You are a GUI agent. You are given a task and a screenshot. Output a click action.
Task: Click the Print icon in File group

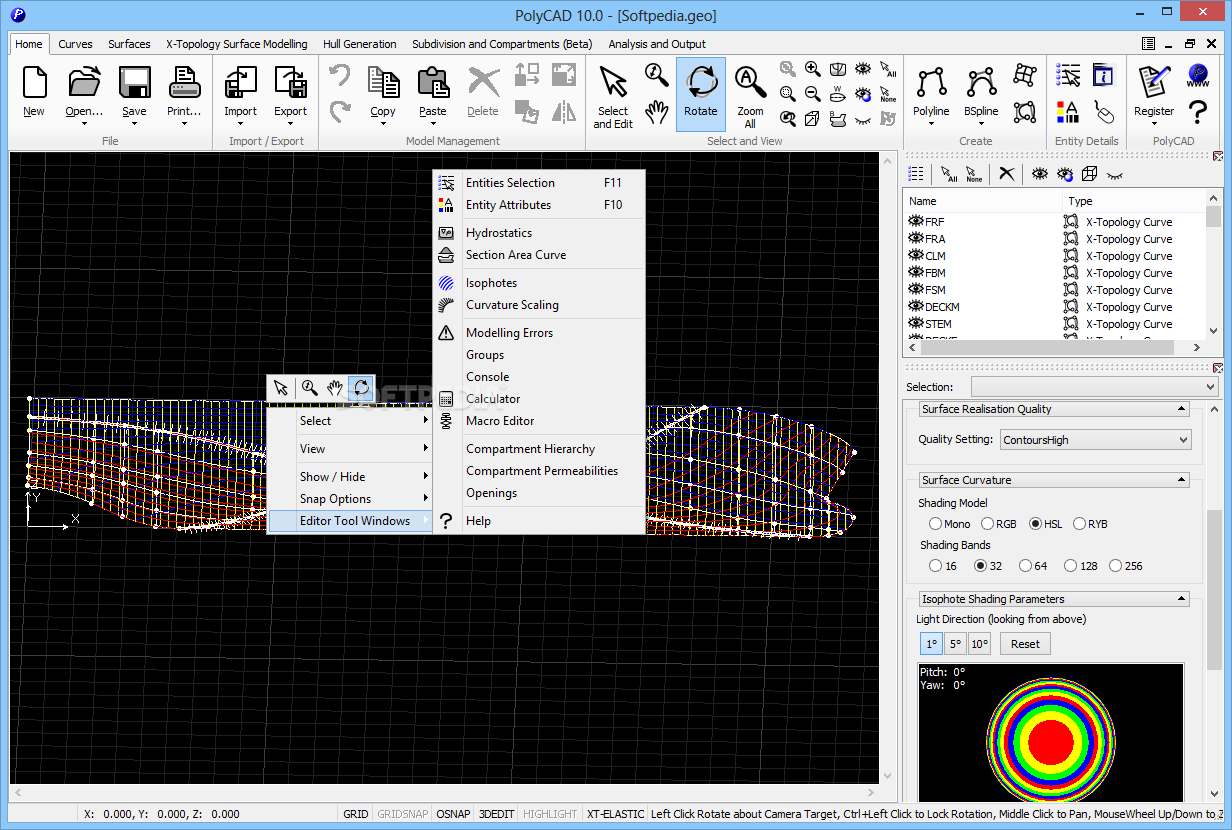click(184, 83)
